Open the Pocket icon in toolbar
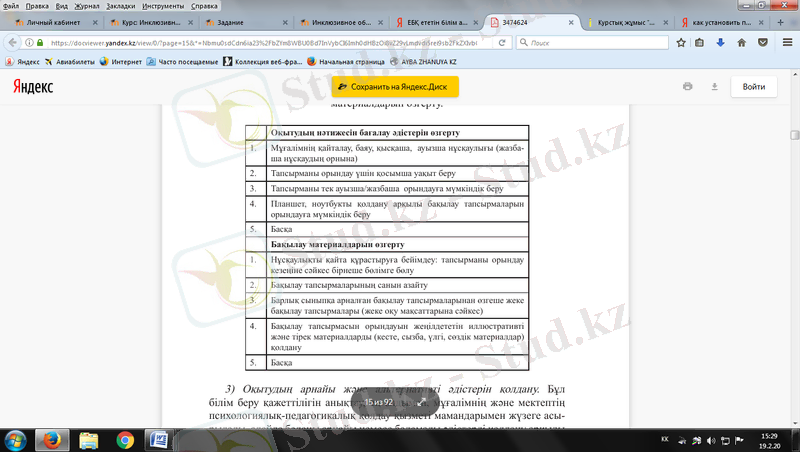This screenshot has width=800, height=452. point(761,43)
